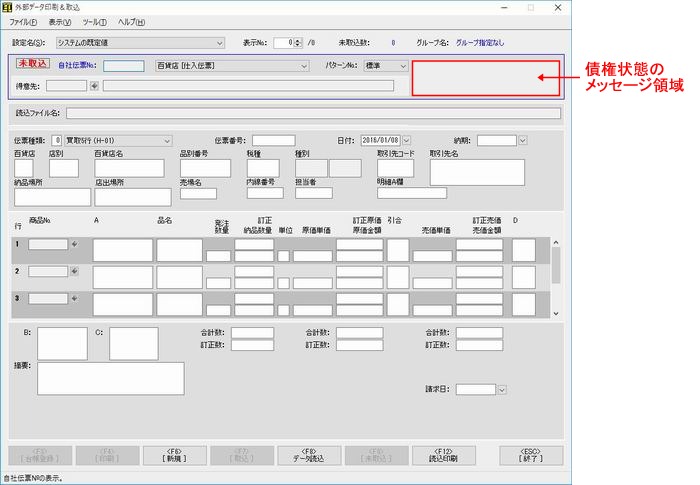Click the detail list scrollbar down arrow

(556, 314)
